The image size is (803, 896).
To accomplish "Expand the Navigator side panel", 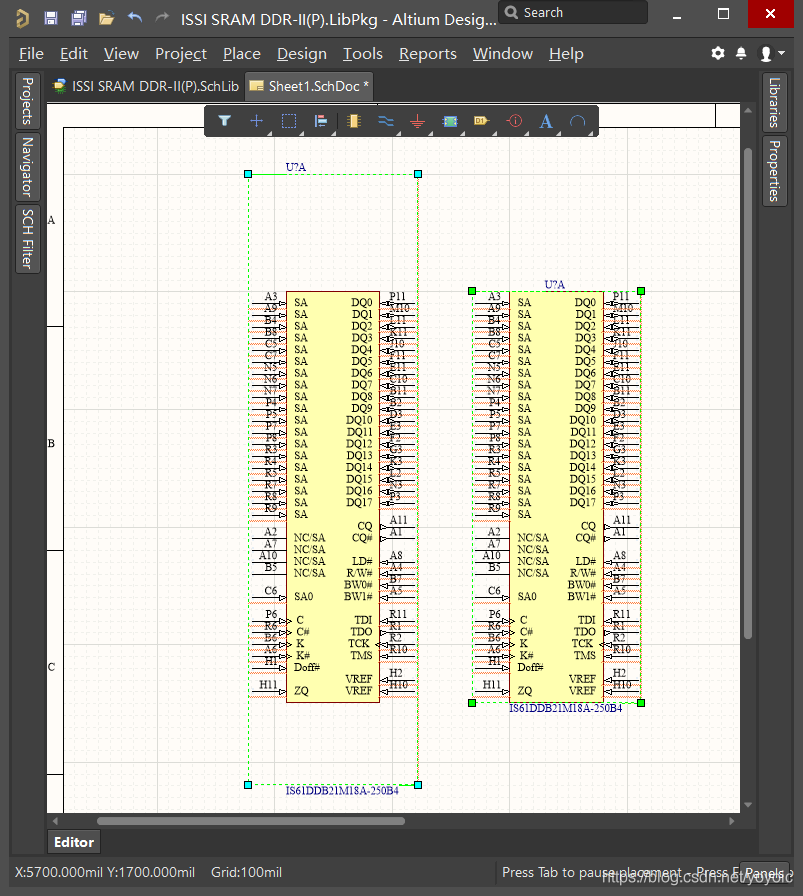I will pyautogui.click(x=27, y=166).
